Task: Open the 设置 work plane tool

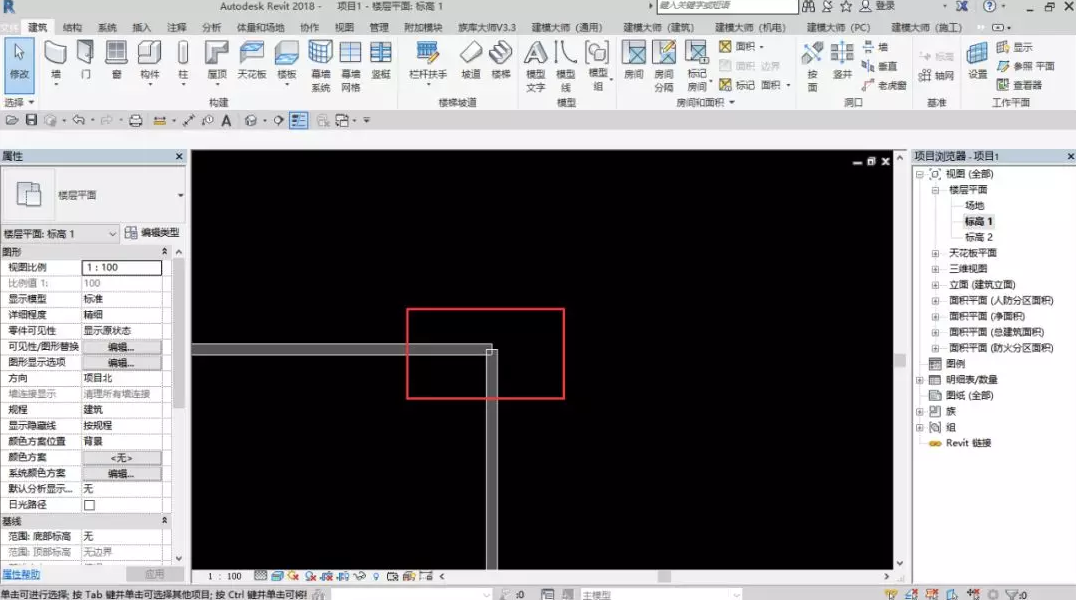Action: point(977,60)
